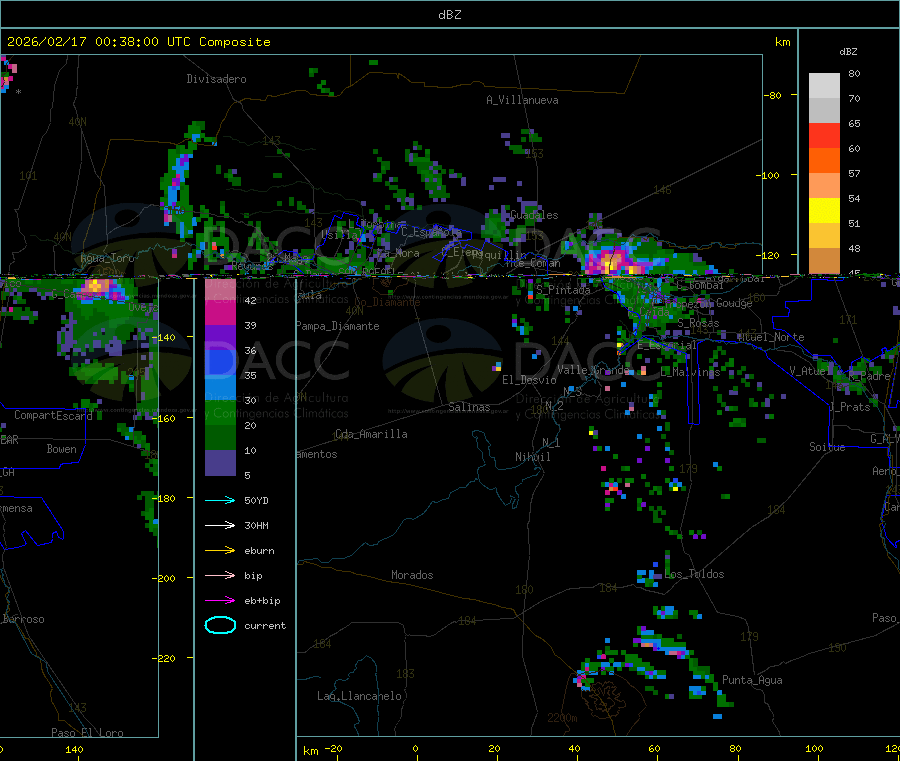Click the 'Los_Toldos' map label

695,574
